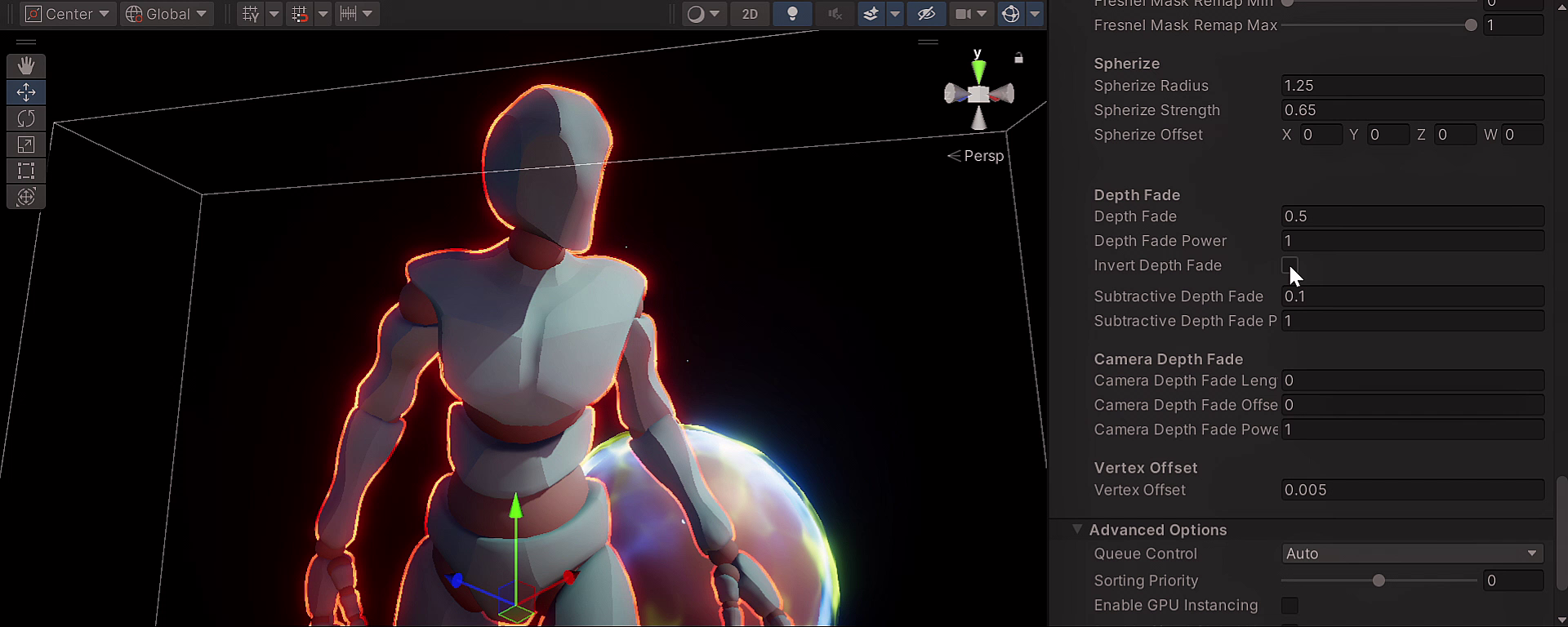1568x627 pixels.
Task: Click the tools overlay drag handle
Action: click(x=26, y=42)
